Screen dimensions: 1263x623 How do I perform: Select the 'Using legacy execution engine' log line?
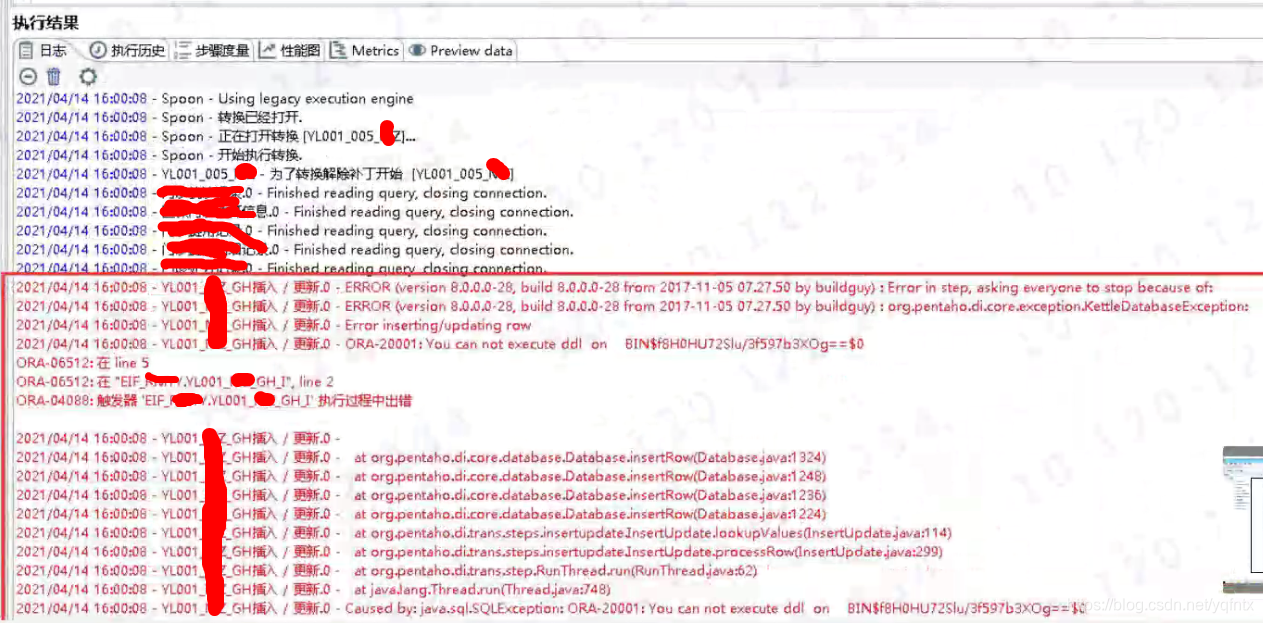coord(215,99)
